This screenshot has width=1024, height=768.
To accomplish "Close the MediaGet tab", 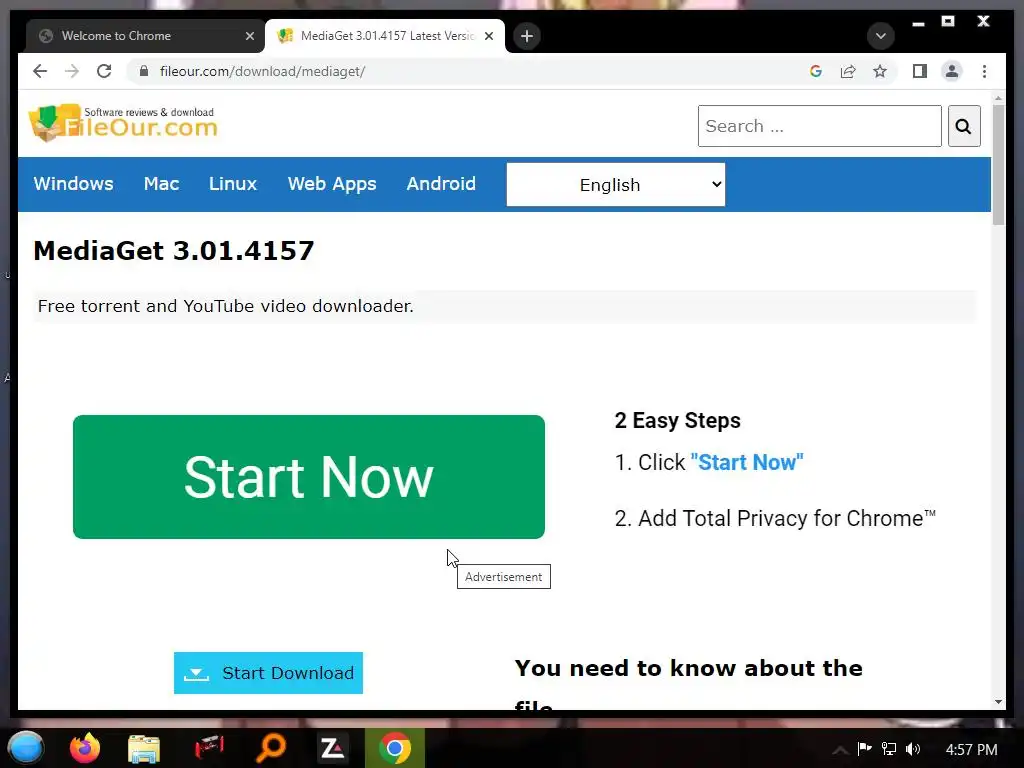I will [488, 36].
